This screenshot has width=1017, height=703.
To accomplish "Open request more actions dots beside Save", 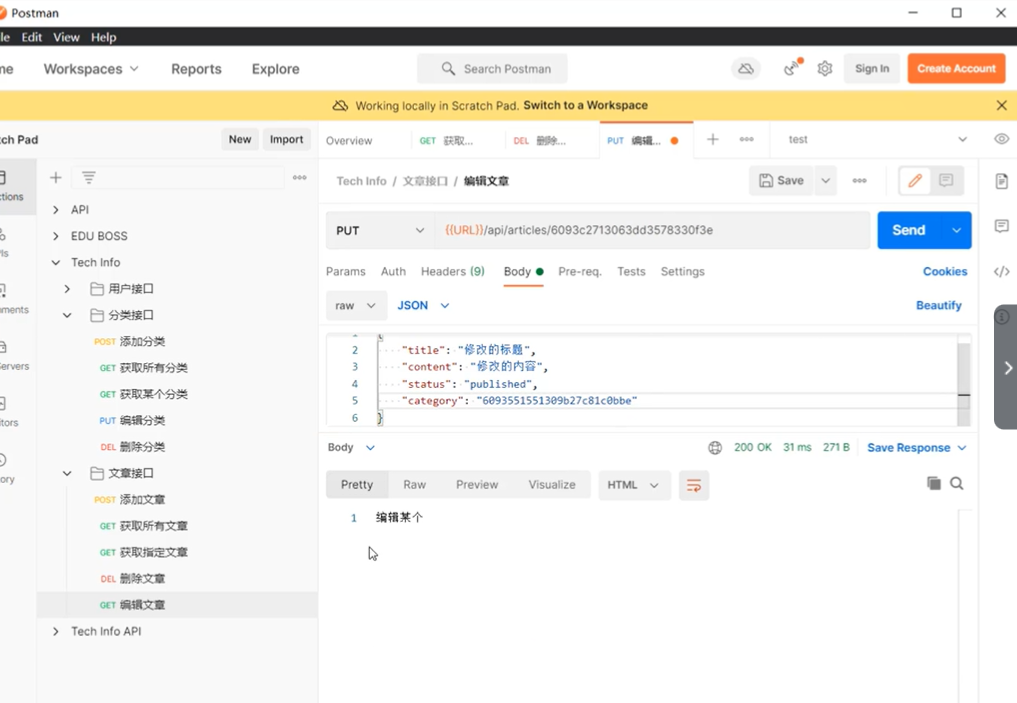I will (x=859, y=181).
